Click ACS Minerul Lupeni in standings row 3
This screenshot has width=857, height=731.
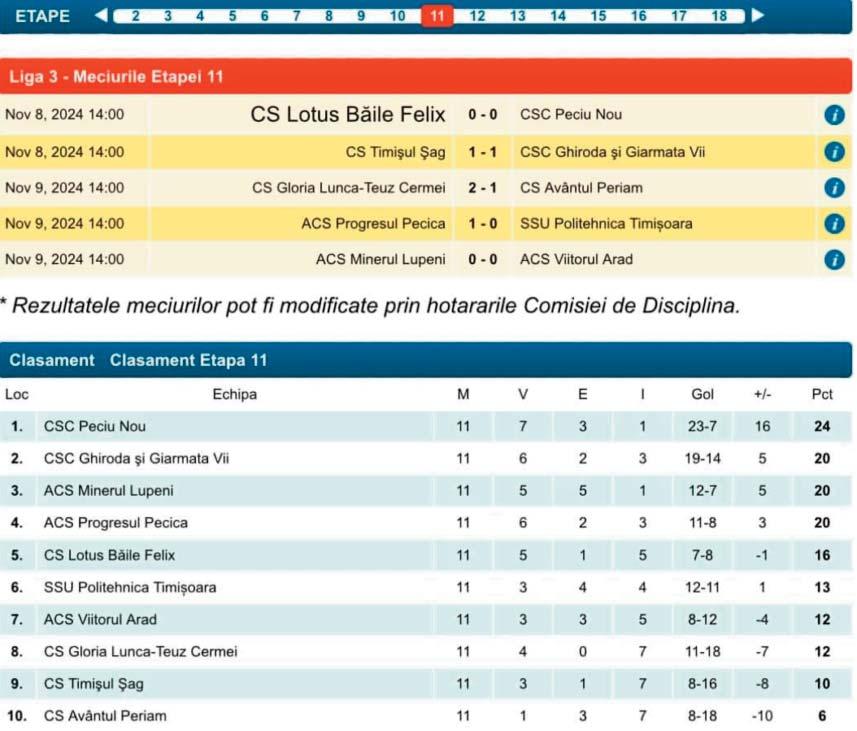tap(108, 490)
